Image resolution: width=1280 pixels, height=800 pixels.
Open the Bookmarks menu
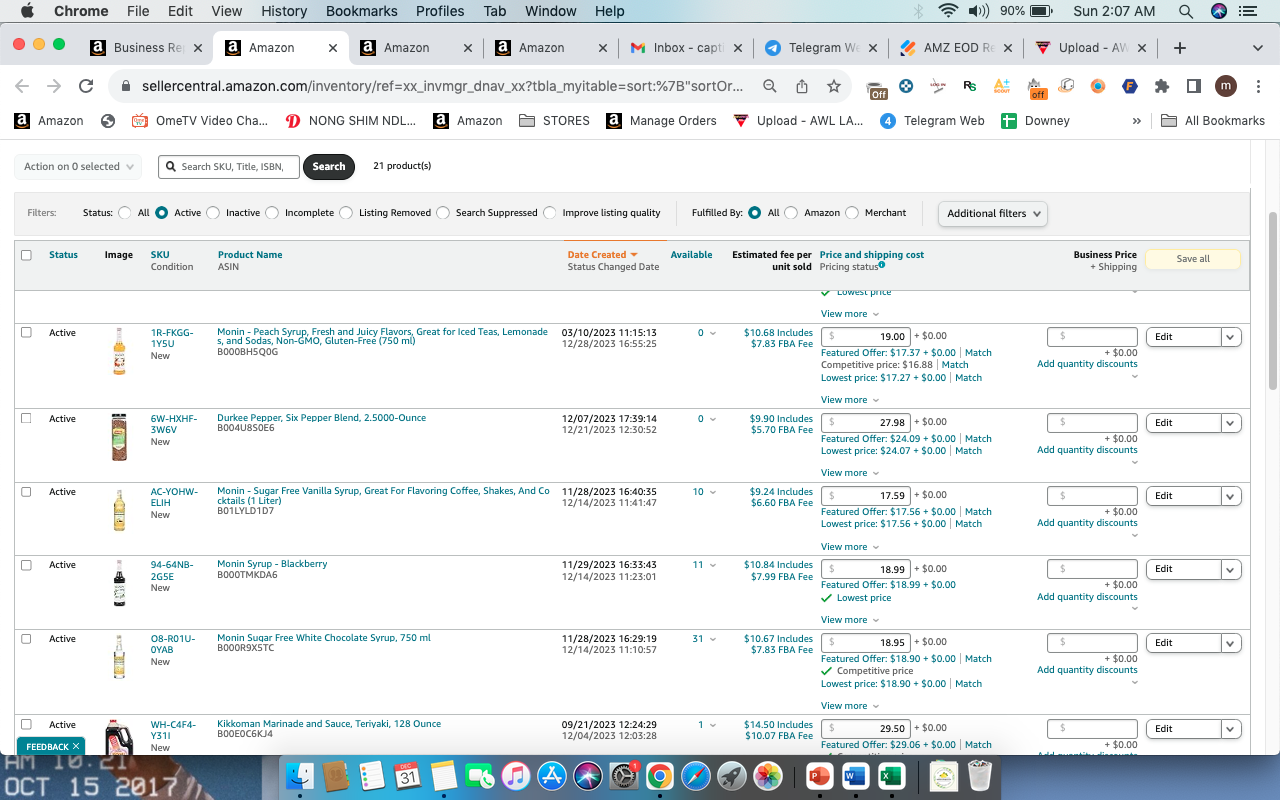coord(360,11)
